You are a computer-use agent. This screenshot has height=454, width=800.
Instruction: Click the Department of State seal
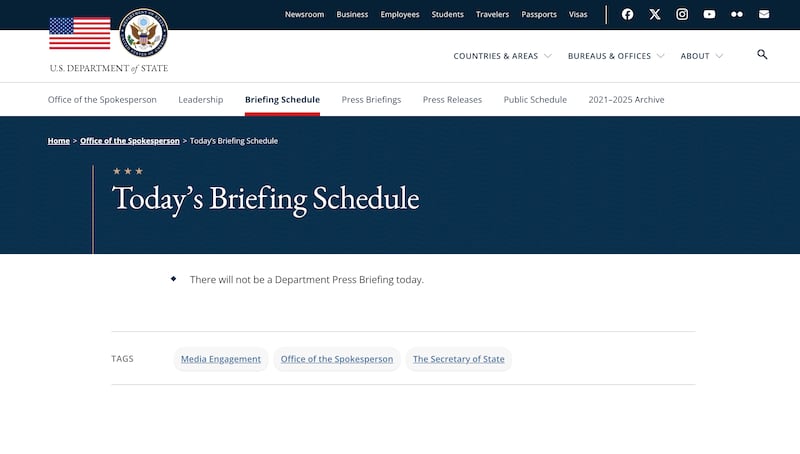[x=143, y=33]
